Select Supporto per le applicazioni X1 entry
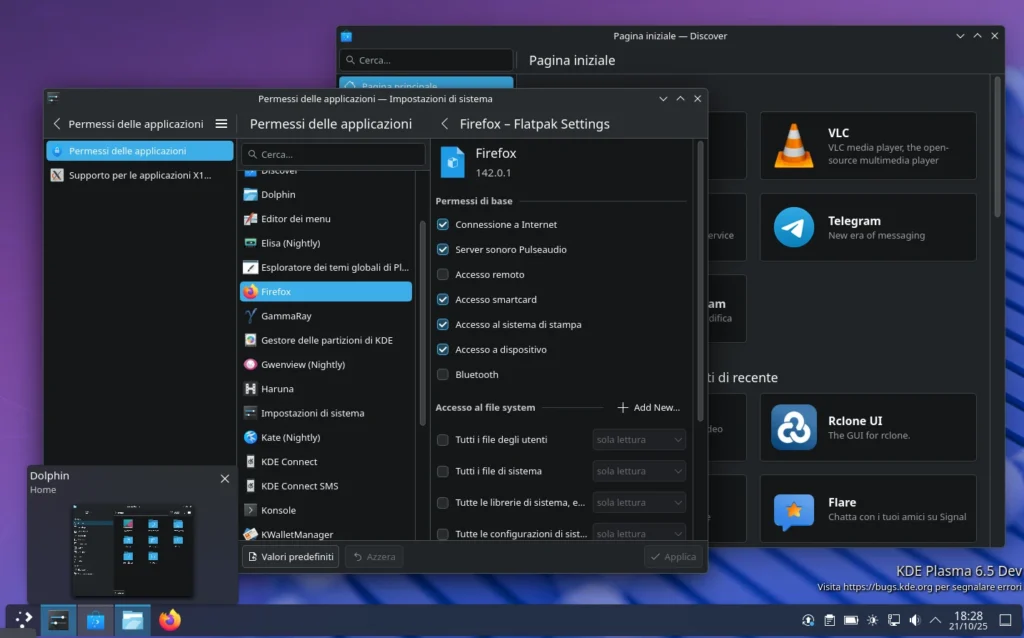The height and width of the screenshot is (638, 1024). (x=139, y=175)
